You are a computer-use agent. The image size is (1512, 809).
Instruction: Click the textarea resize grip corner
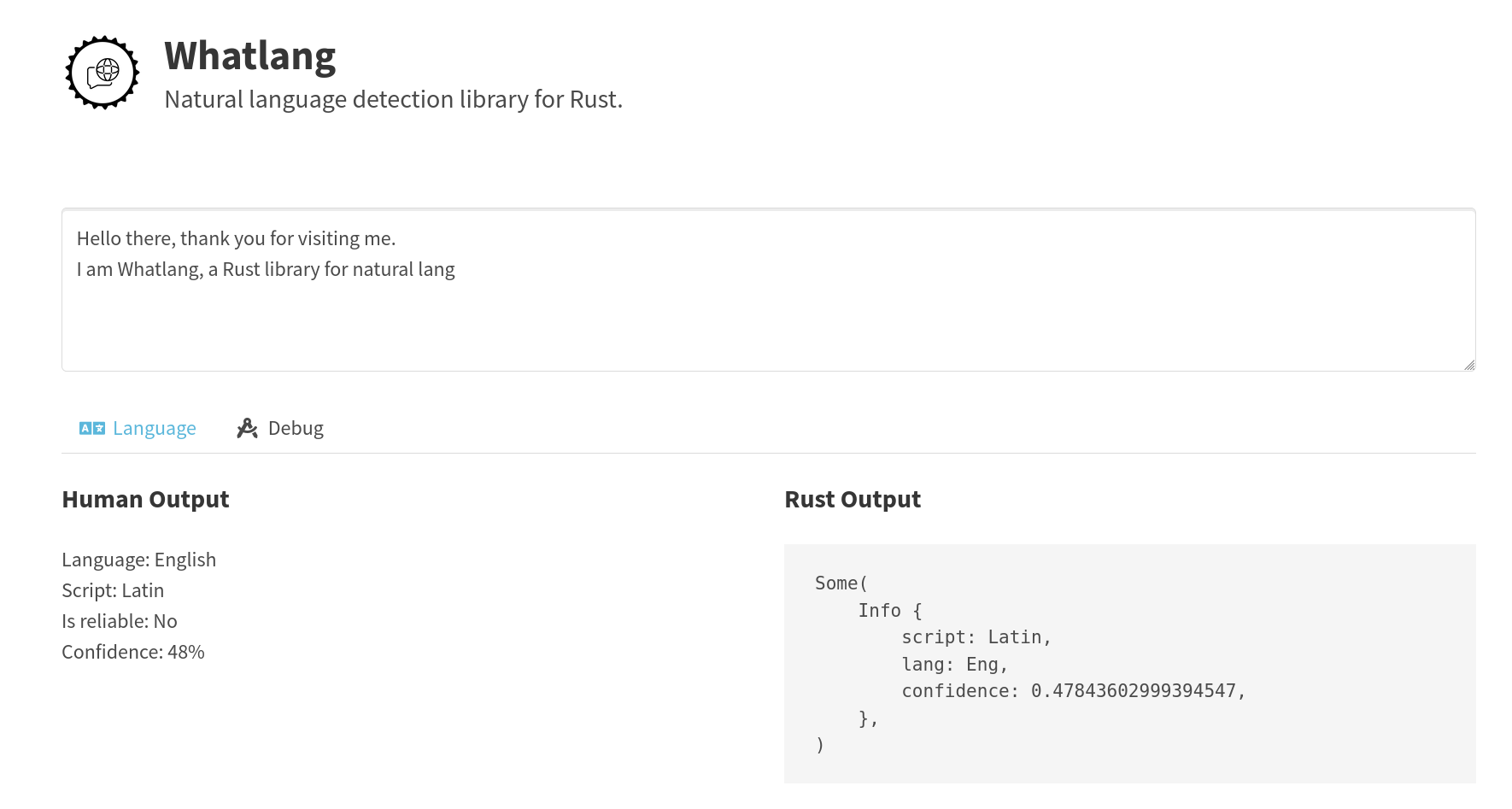[x=1470, y=365]
